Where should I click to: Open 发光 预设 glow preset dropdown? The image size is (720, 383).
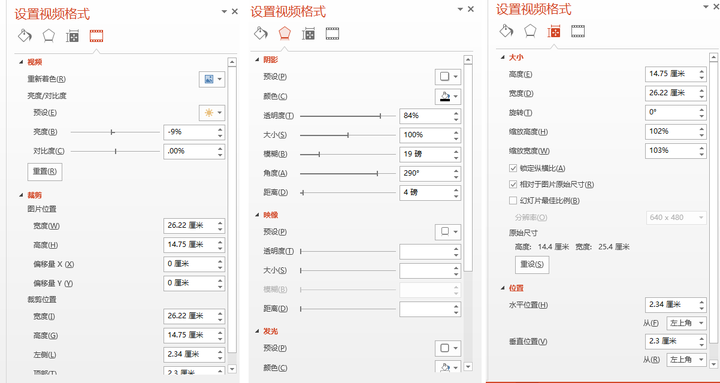point(448,348)
